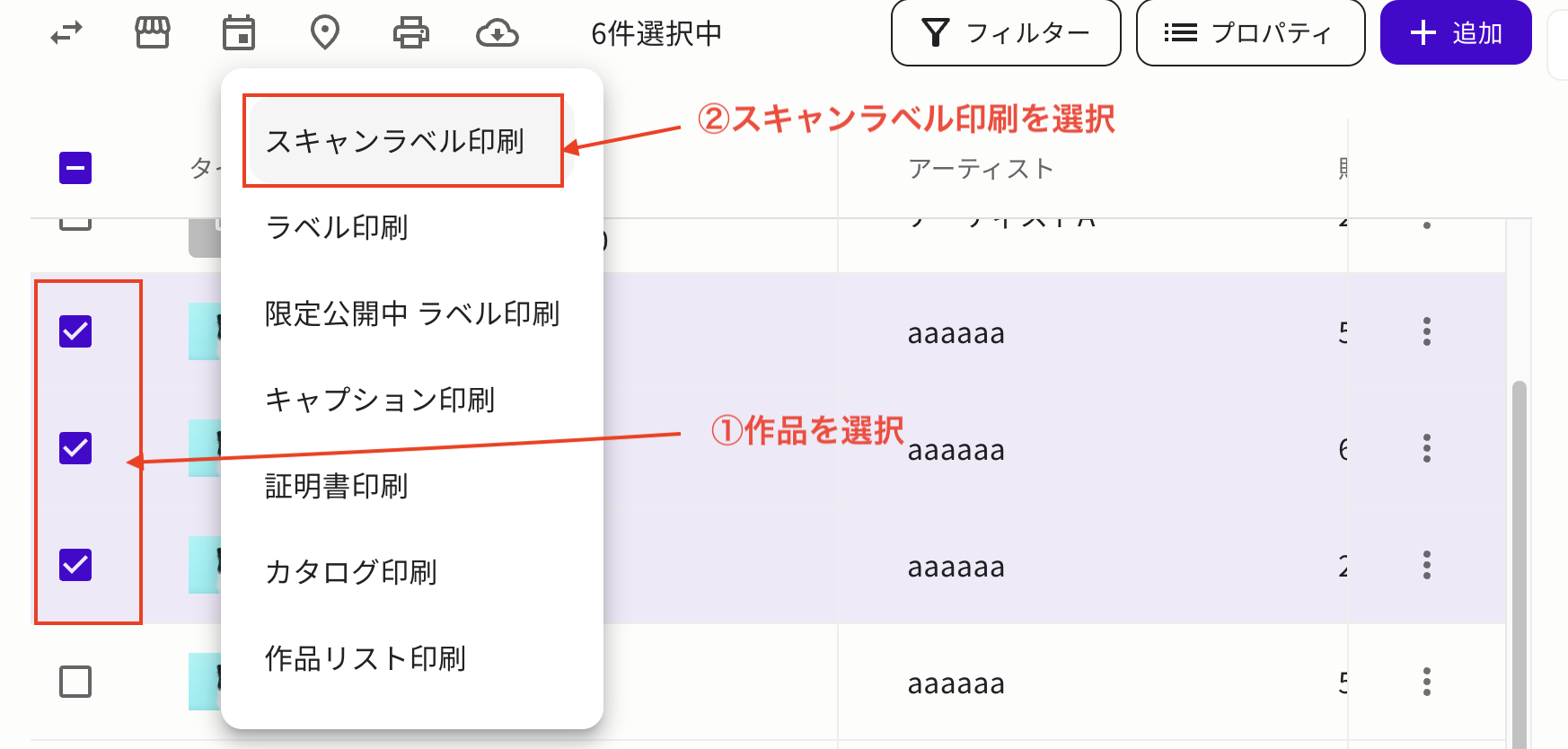The height and width of the screenshot is (749, 1568).
Task: Click aaaaaa artist in the unchecked bottom row
Action: pyautogui.click(x=956, y=684)
